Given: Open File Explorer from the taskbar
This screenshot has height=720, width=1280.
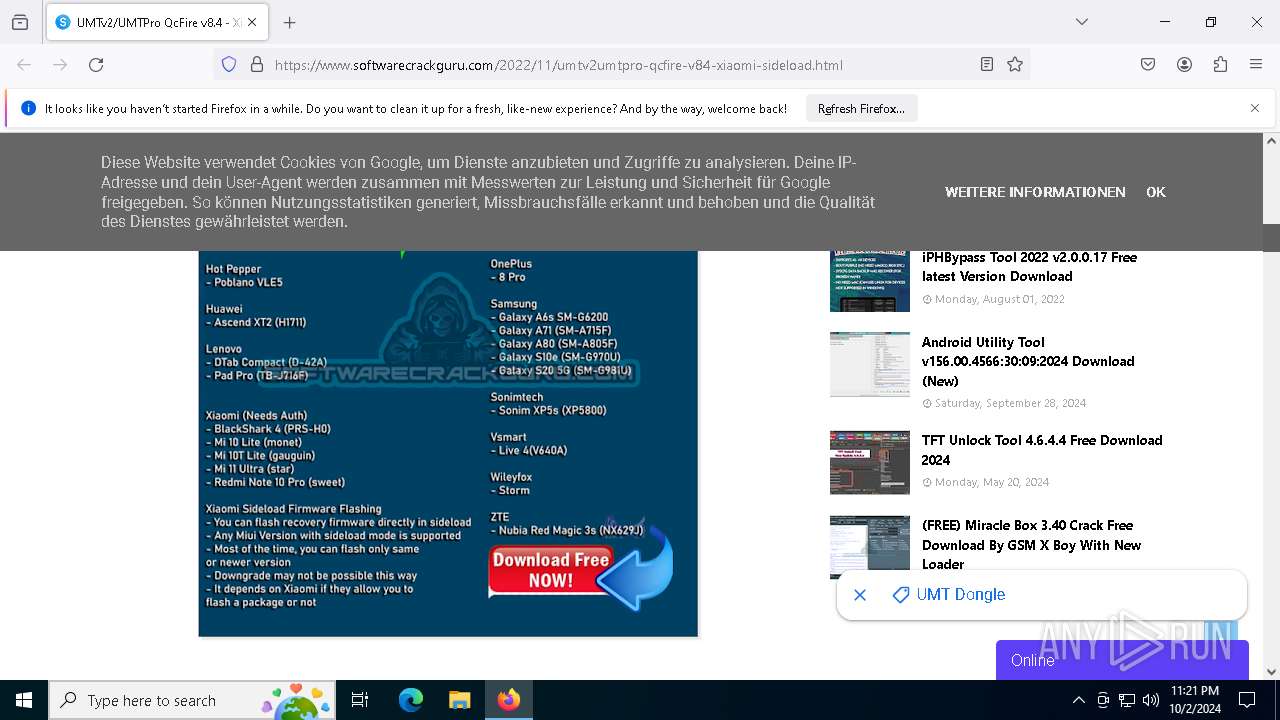Looking at the screenshot, I should (x=459, y=700).
